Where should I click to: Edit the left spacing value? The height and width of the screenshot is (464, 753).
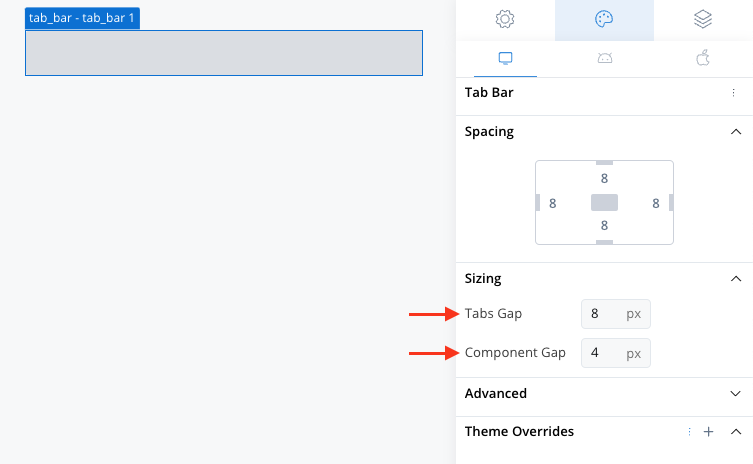pos(553,204)
